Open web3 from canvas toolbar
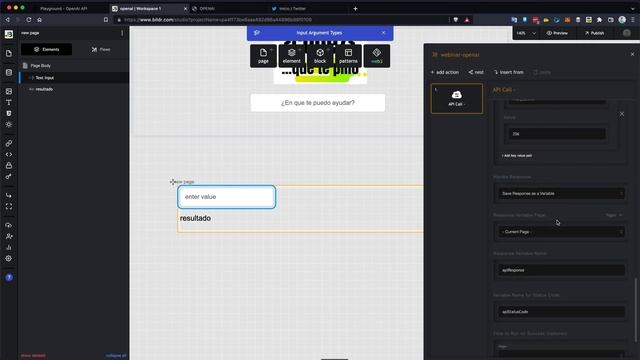The height and width of the screenshot is (360, 640). click(x=377, y=56)
